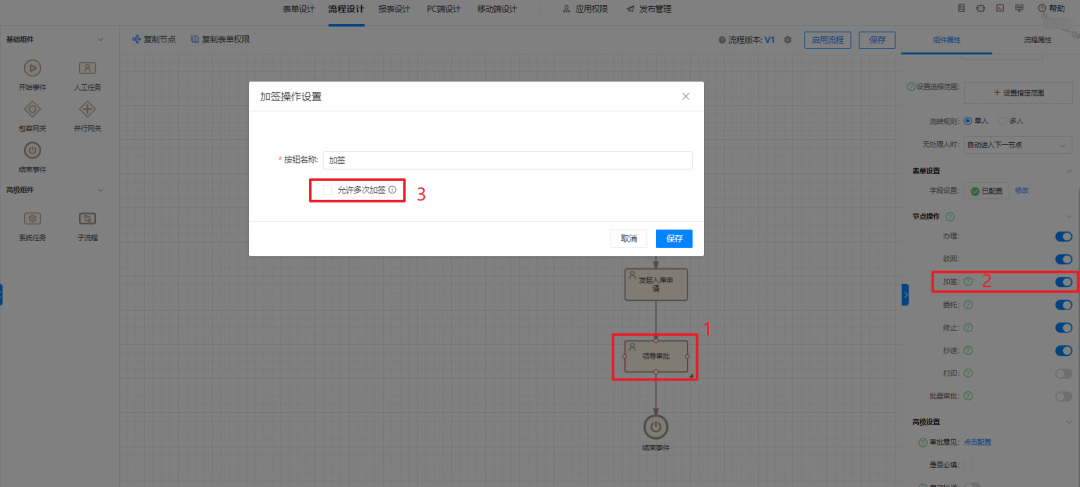
Task: Select the 人工任务 manual task component
Action: [x=87, y=74]
